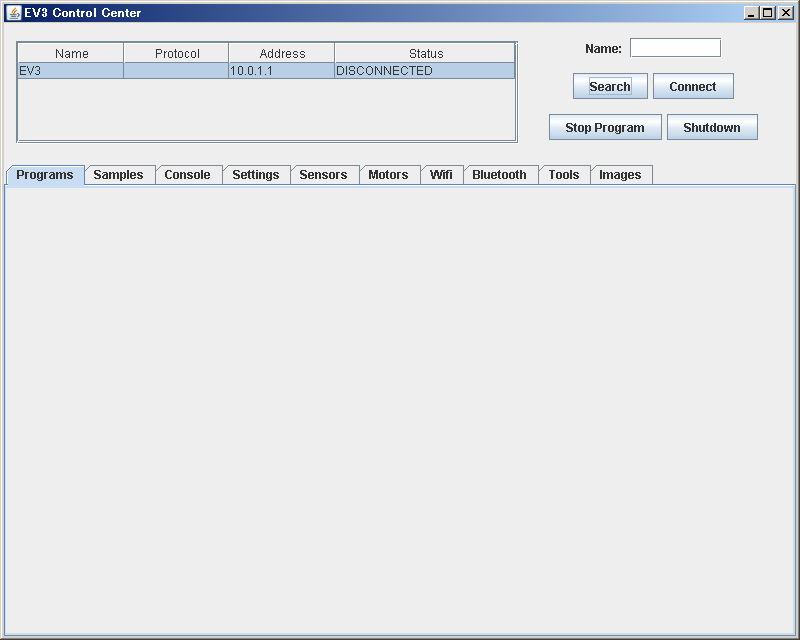
Task: Click the Connect button
Action: coord(693,86)
